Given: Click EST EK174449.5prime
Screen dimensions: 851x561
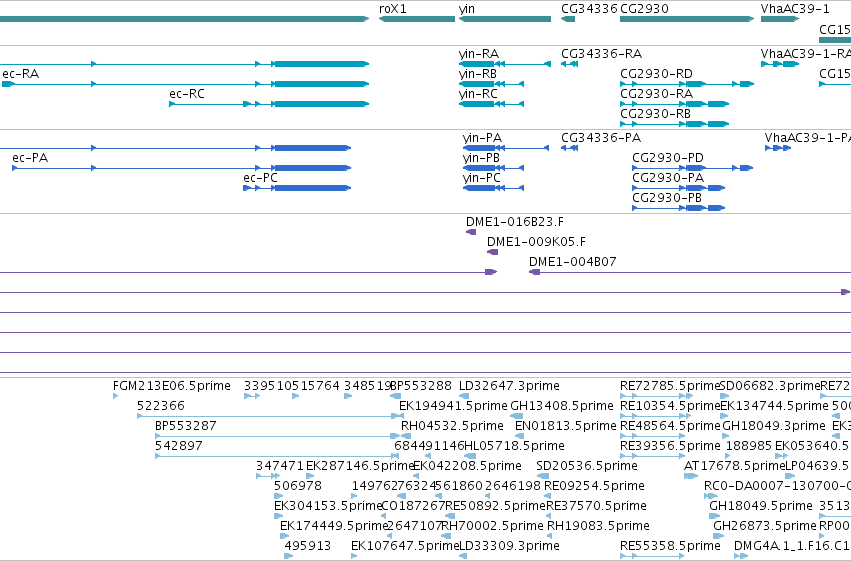Looking at the screenshot, I should click(x=334, y=526).
